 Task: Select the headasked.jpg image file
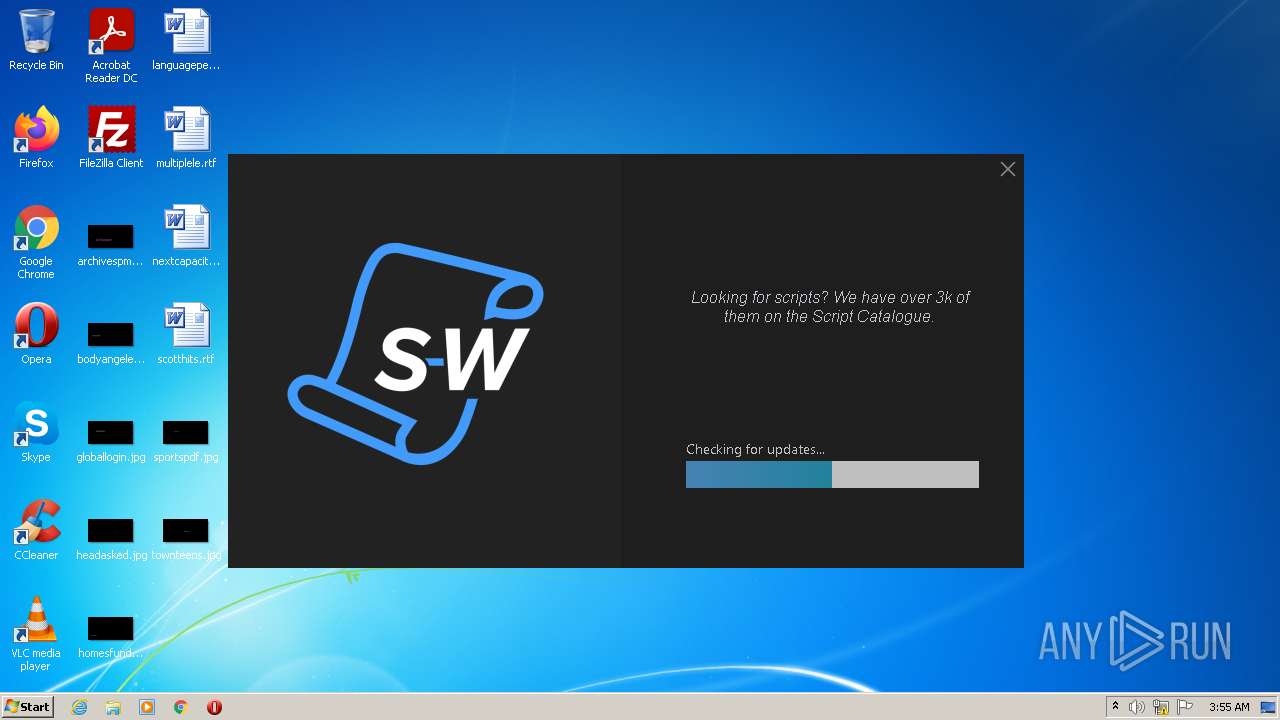point(111,538)
